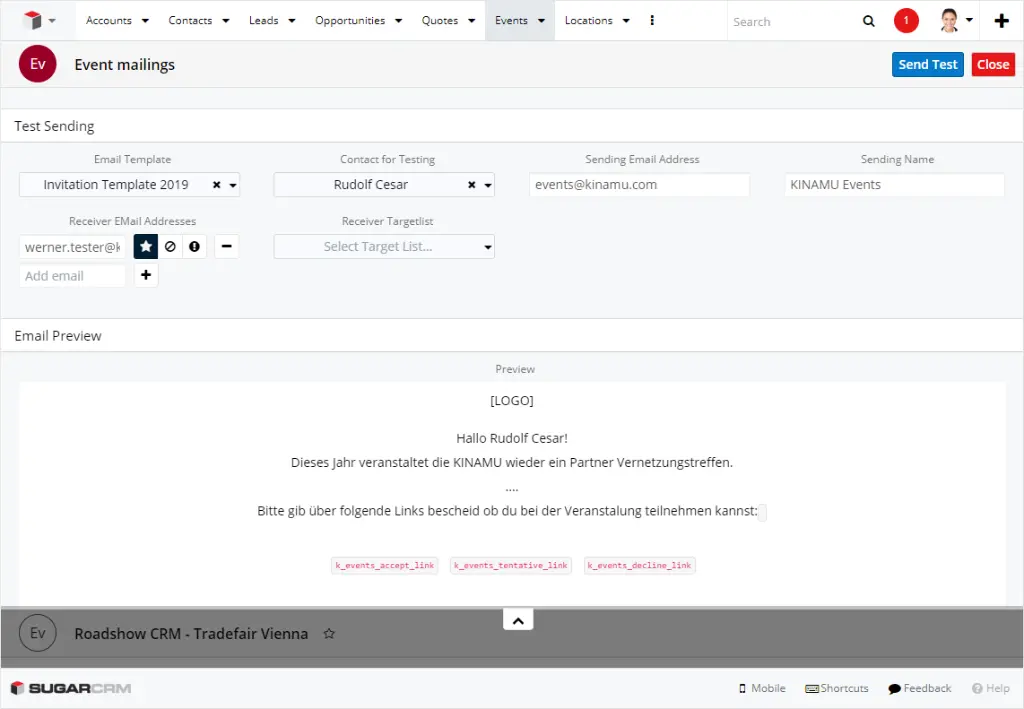1024x709 pixels.
Task: Collapse drawer with the up chevron
Action: click(518, 620)
